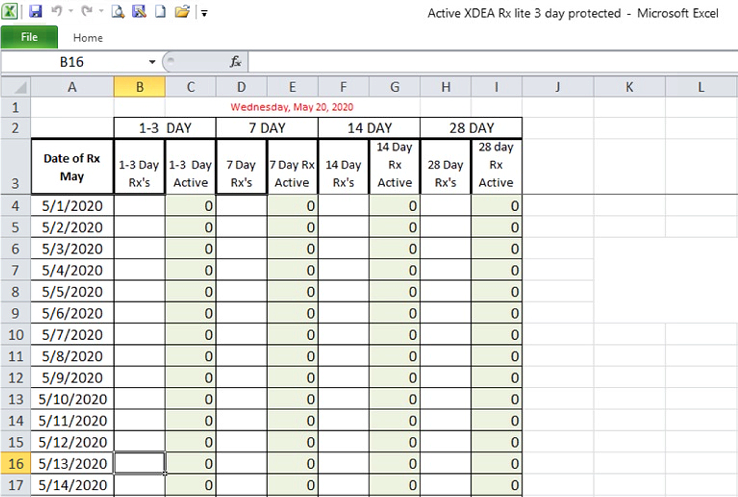Click the date cell 5/10/2020

pyautogui.click(x=72, y=399)
